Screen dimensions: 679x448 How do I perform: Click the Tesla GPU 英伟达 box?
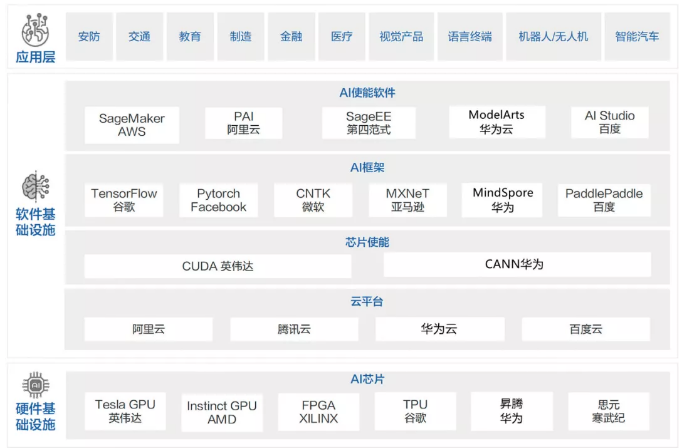[x=125, y=411]
